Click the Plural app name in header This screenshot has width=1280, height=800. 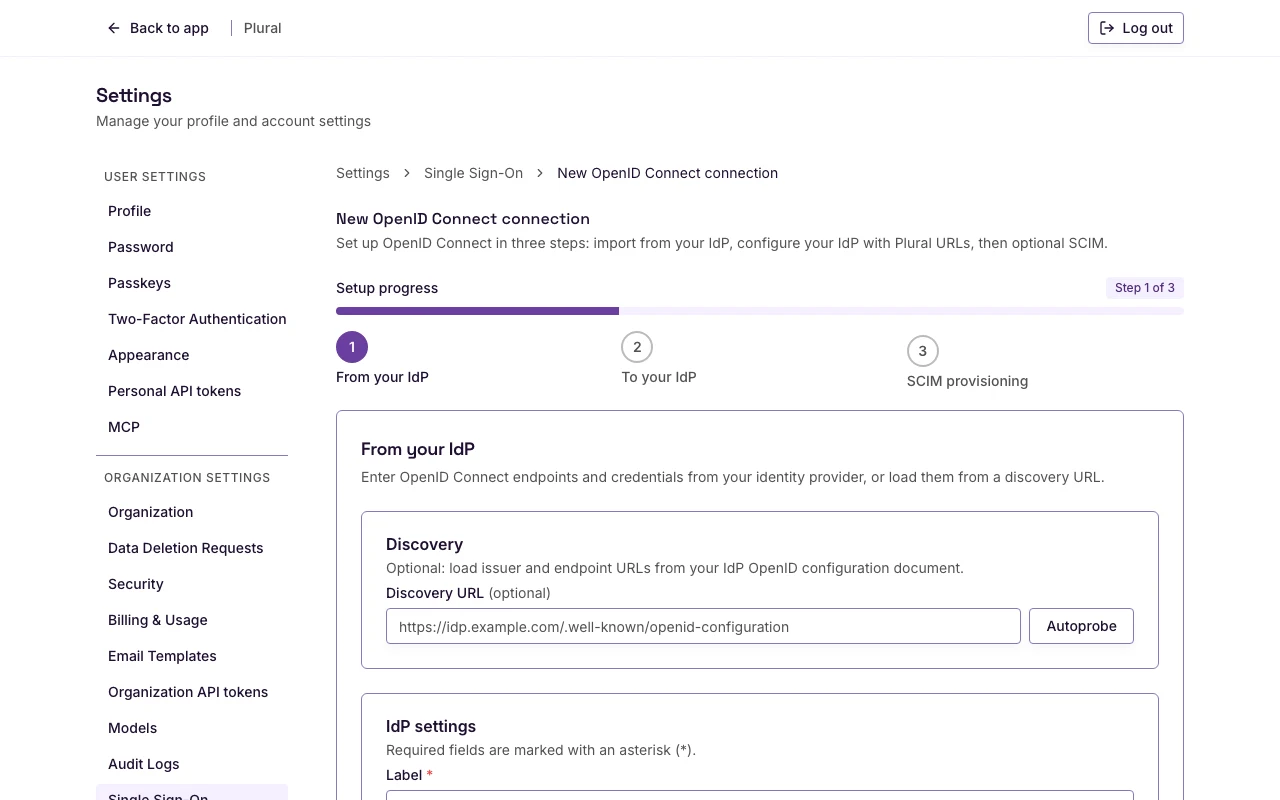[262, 28]
